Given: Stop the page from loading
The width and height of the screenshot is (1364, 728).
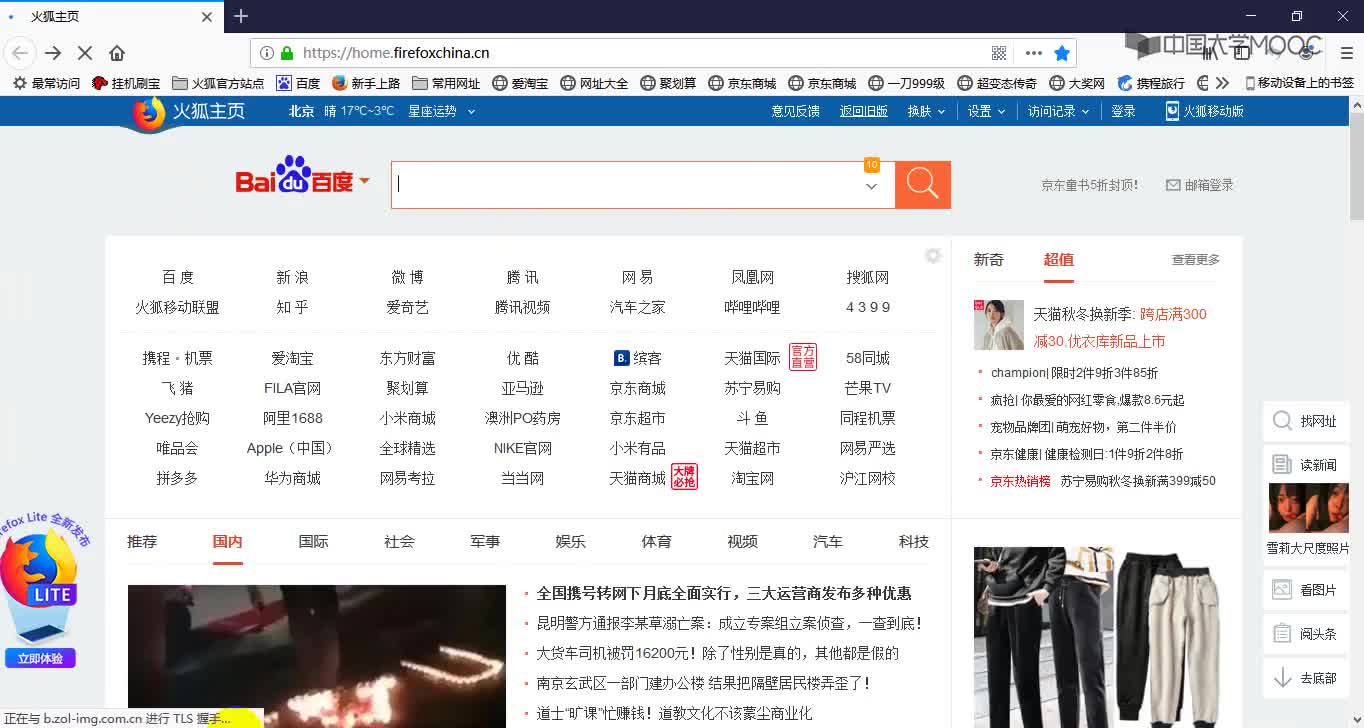Looking at the screenshot, I should [x=85, y=53].
